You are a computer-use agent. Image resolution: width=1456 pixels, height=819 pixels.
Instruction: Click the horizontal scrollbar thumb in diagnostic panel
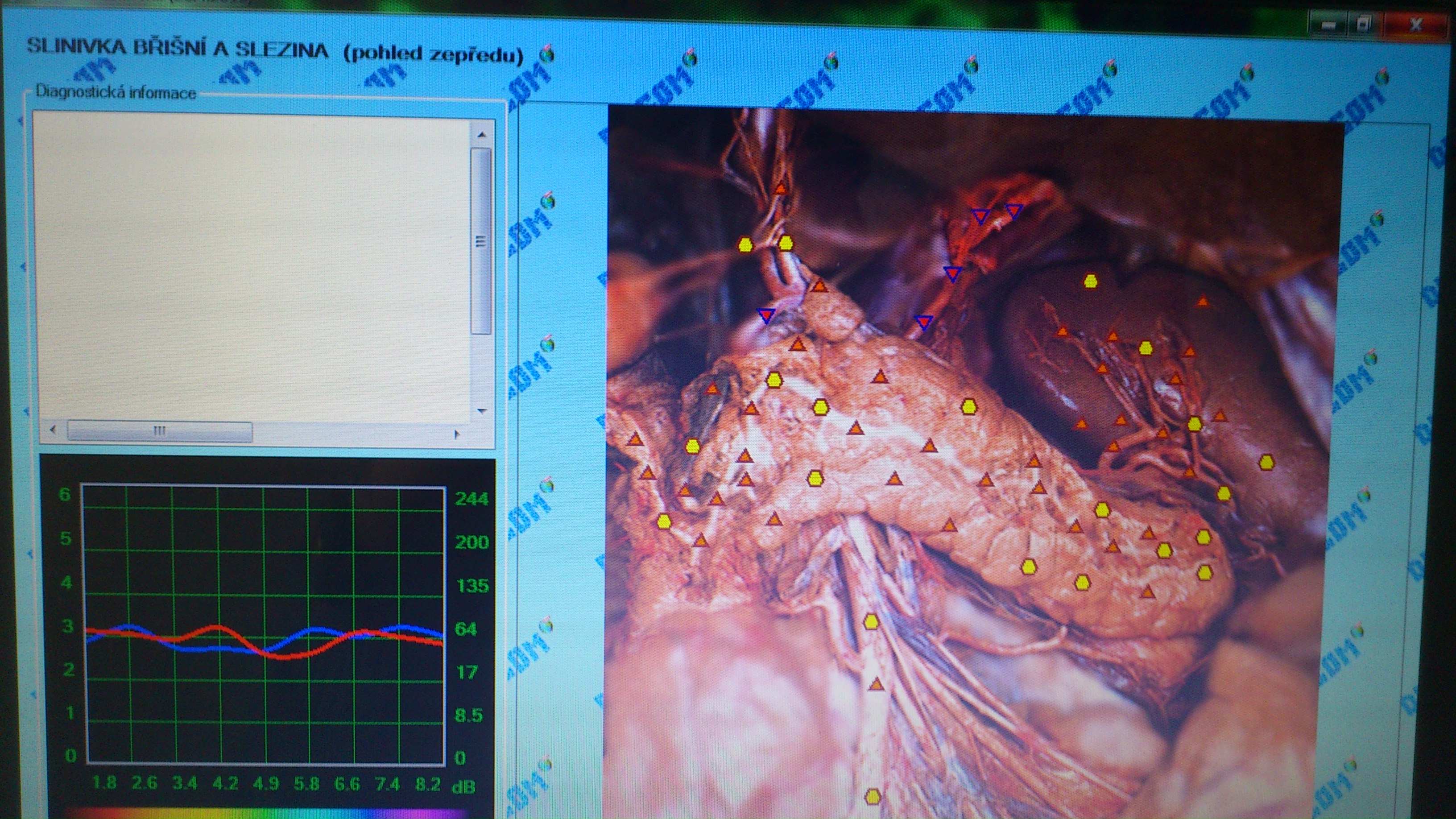coord(160,431)
